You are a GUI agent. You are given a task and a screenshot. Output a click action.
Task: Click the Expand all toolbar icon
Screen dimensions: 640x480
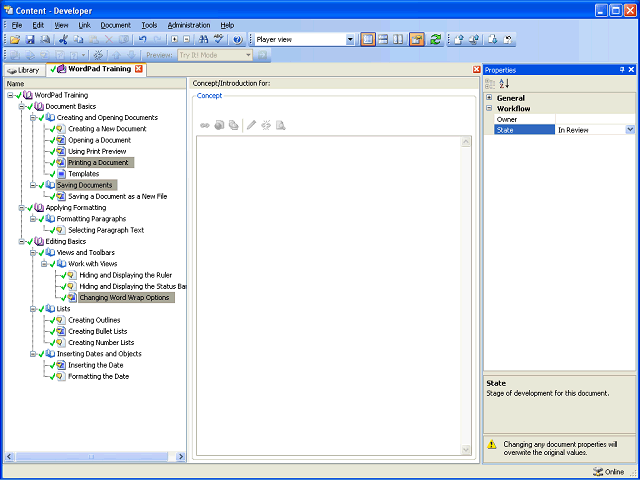pos(174,40)
